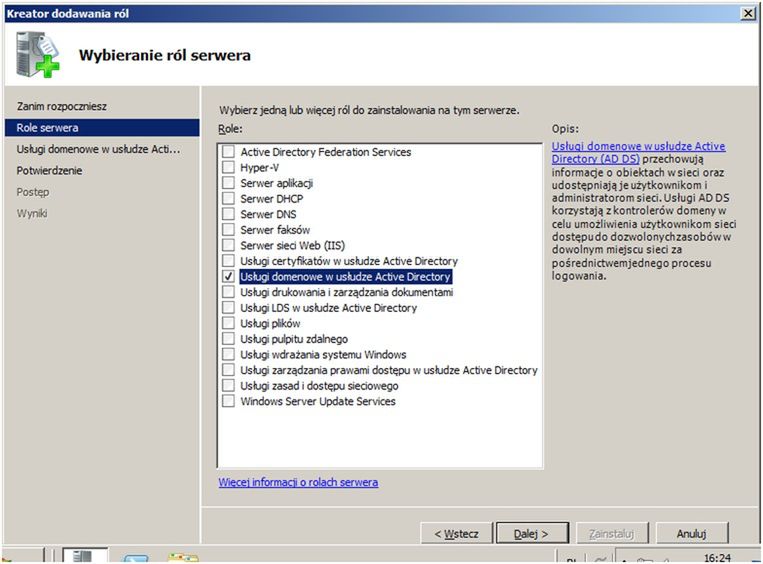763x564 pixels.
Task: Check Usługi pulpitu zdalnego role
Action: (228, 339)
